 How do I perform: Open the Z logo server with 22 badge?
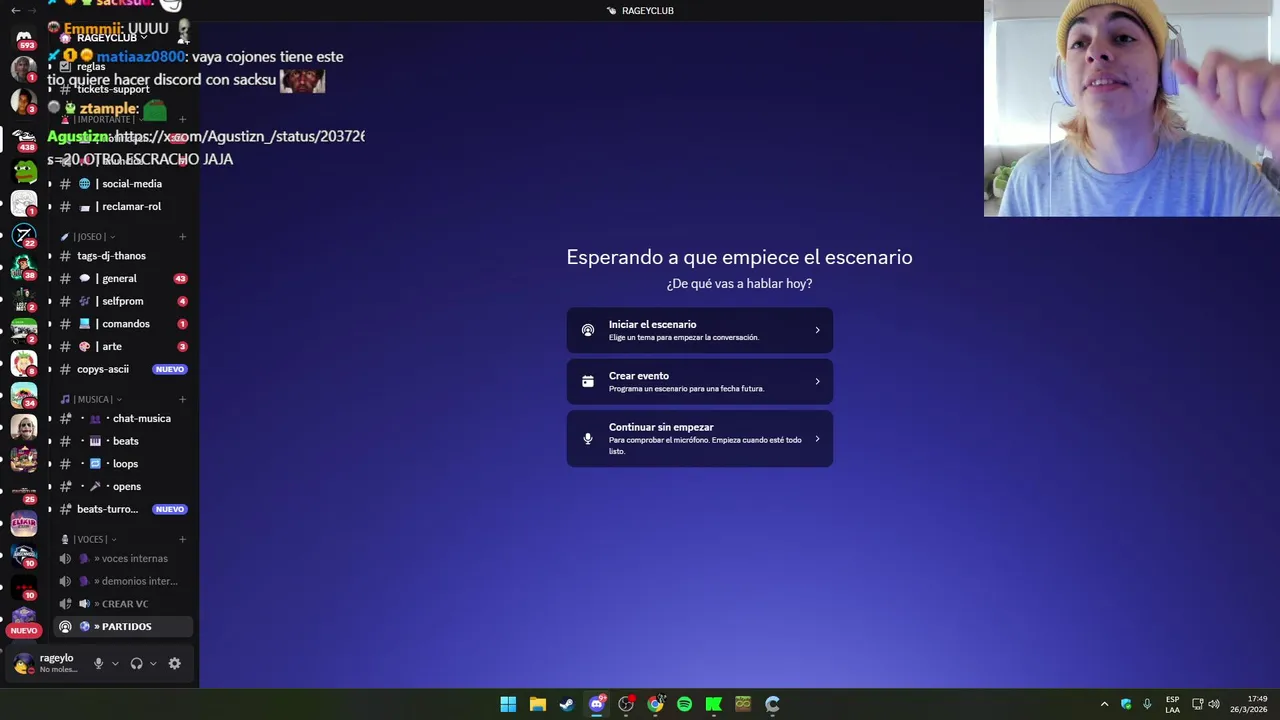click(24, 235)
